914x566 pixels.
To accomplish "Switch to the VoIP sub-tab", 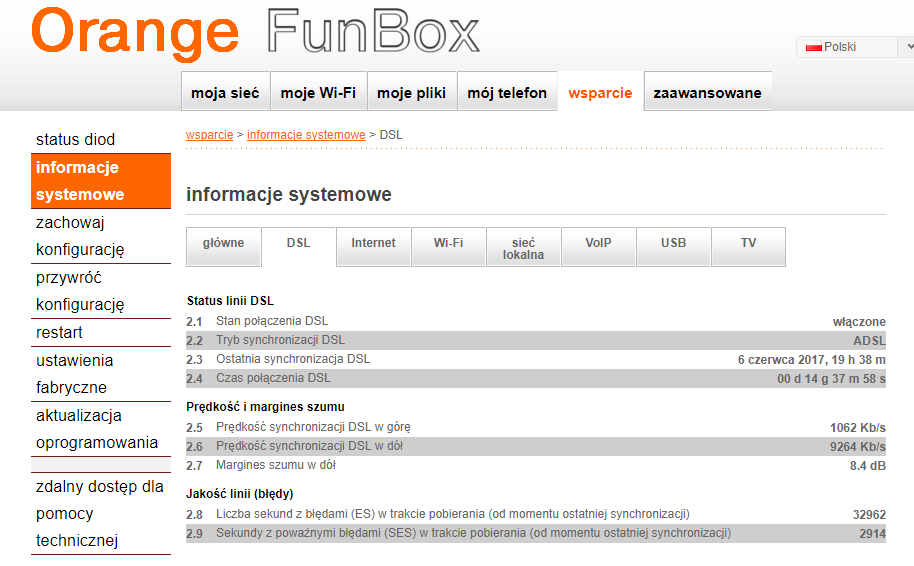I will pos(598,247).
